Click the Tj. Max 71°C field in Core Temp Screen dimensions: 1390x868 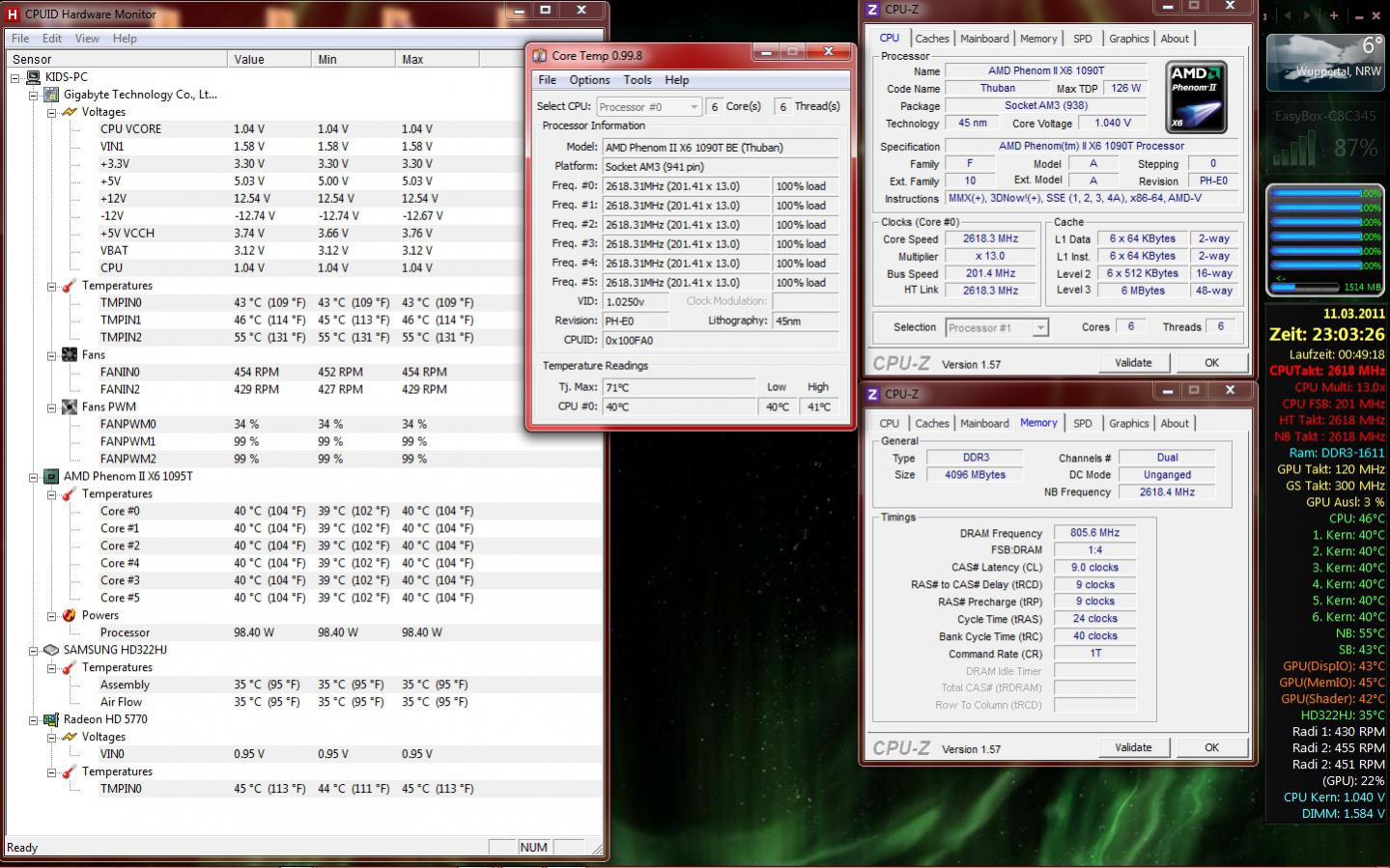(x=679, y=387)
